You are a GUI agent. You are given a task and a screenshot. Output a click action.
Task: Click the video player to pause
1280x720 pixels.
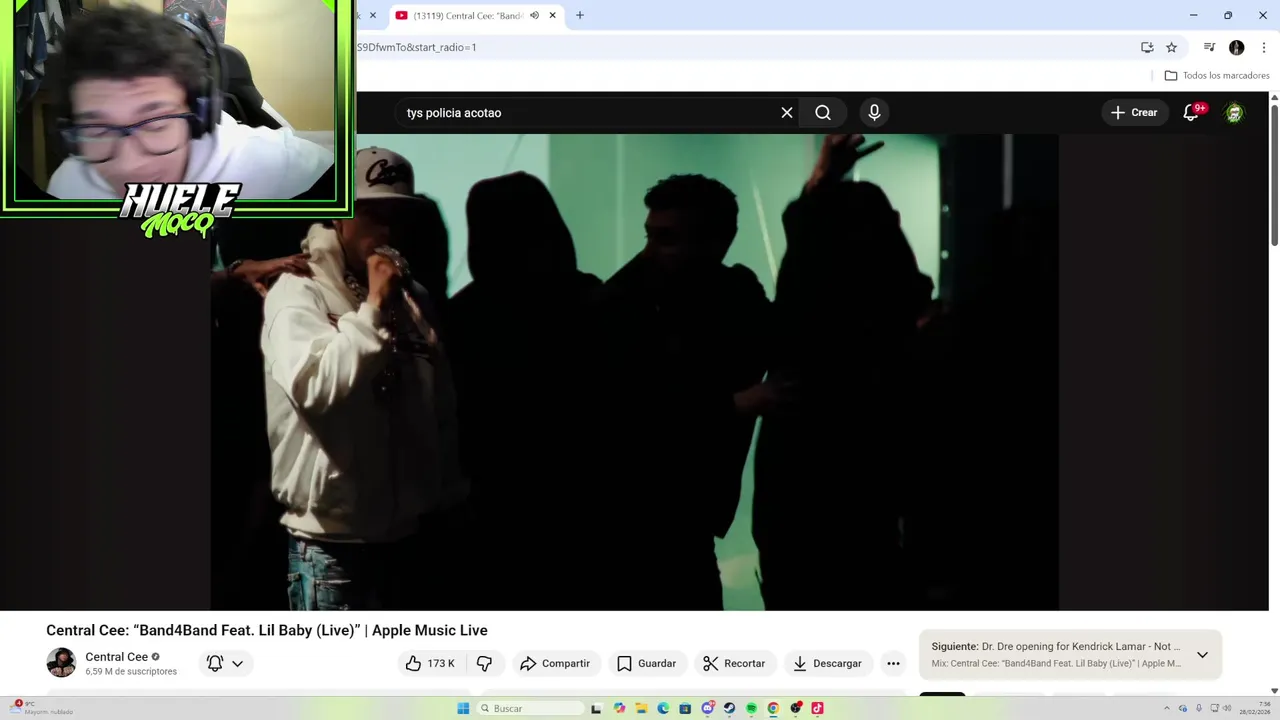pyautogui.click(x=634, y=372)
